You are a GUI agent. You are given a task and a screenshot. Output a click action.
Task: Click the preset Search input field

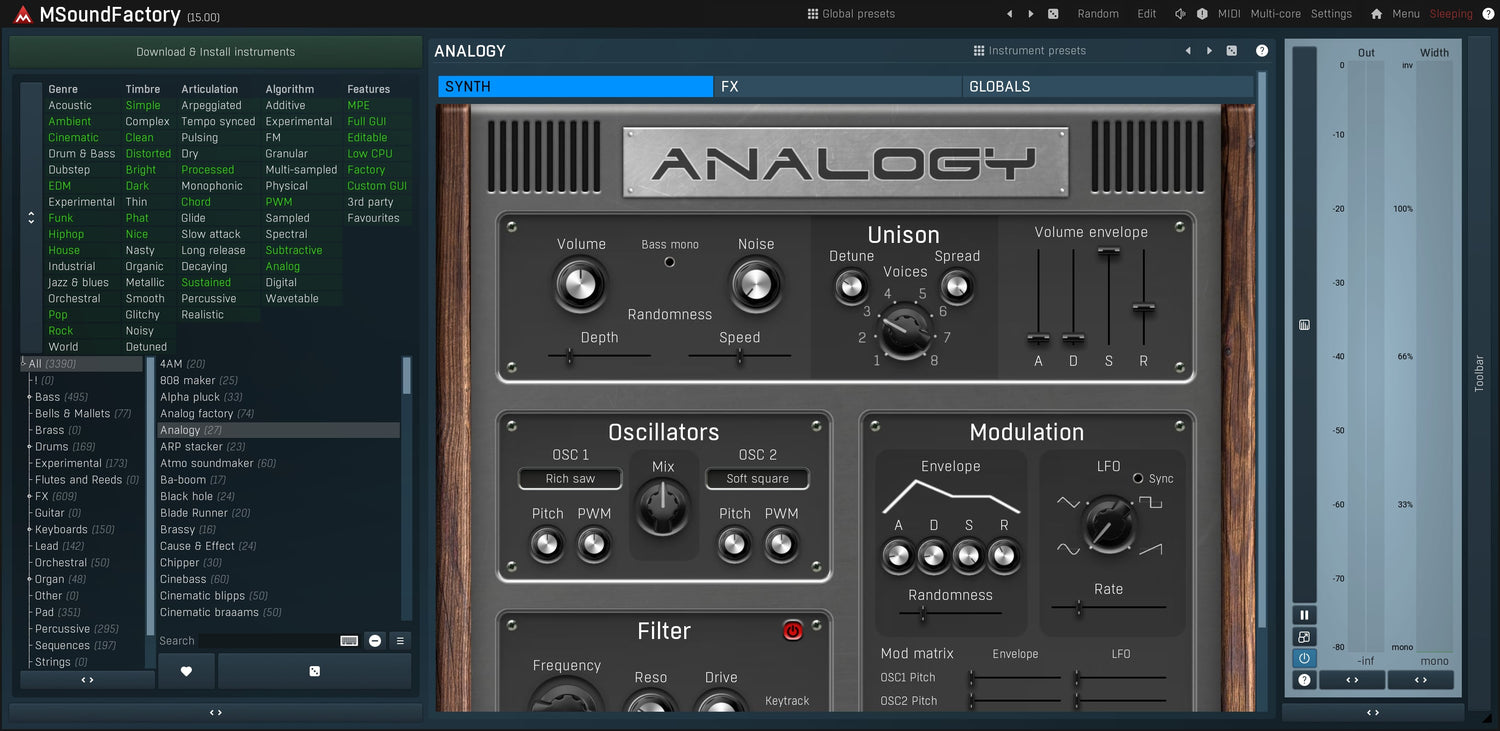pos(267,641)
